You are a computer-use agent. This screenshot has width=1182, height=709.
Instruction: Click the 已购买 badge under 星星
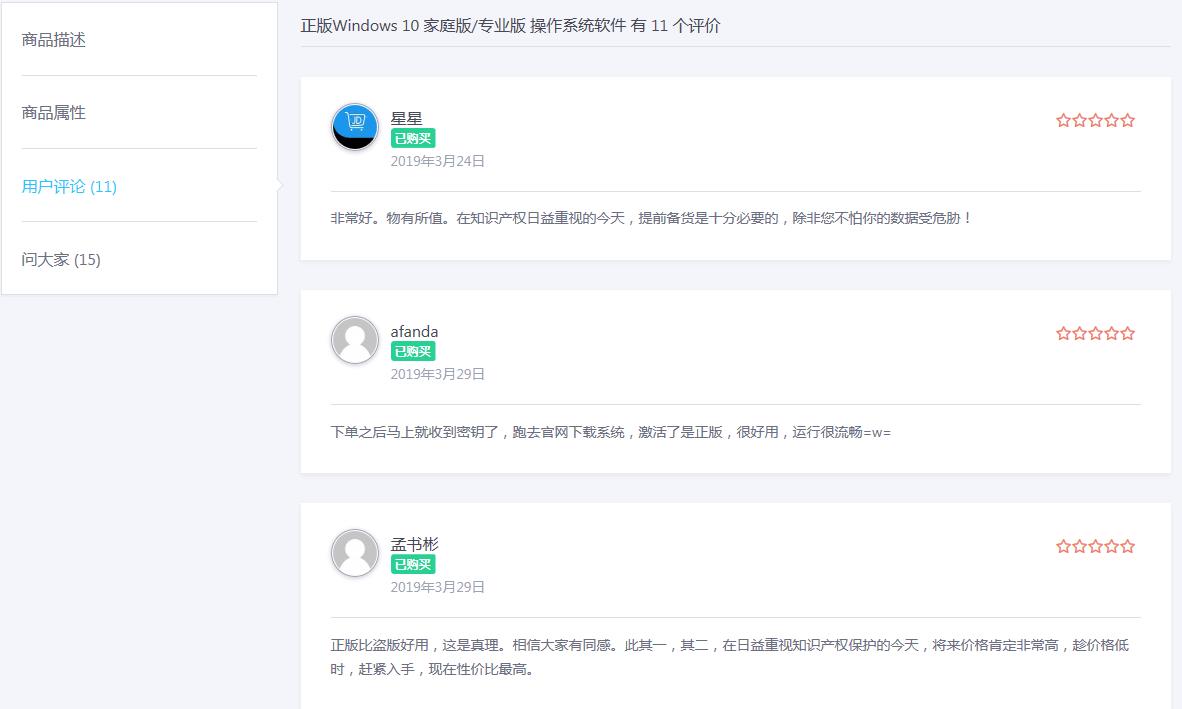click(x=413, y=139)
